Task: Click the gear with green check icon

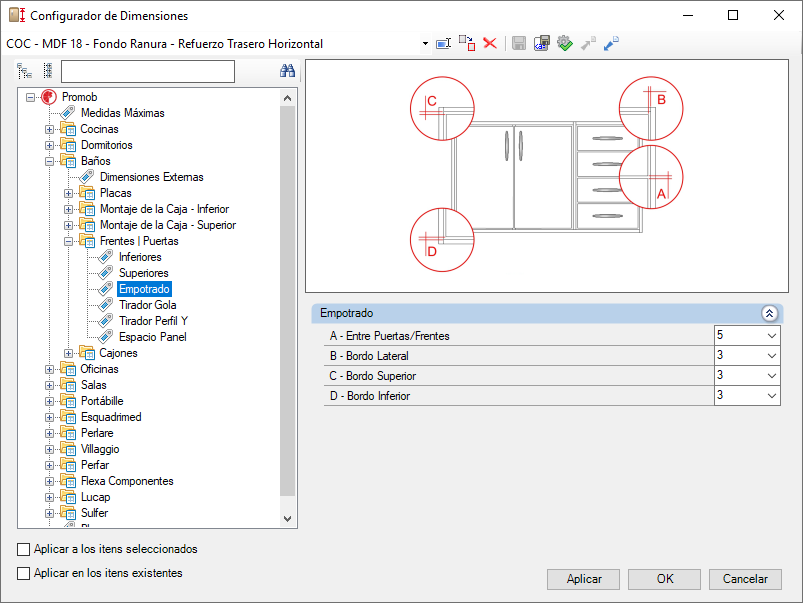Action: point(565,44)
